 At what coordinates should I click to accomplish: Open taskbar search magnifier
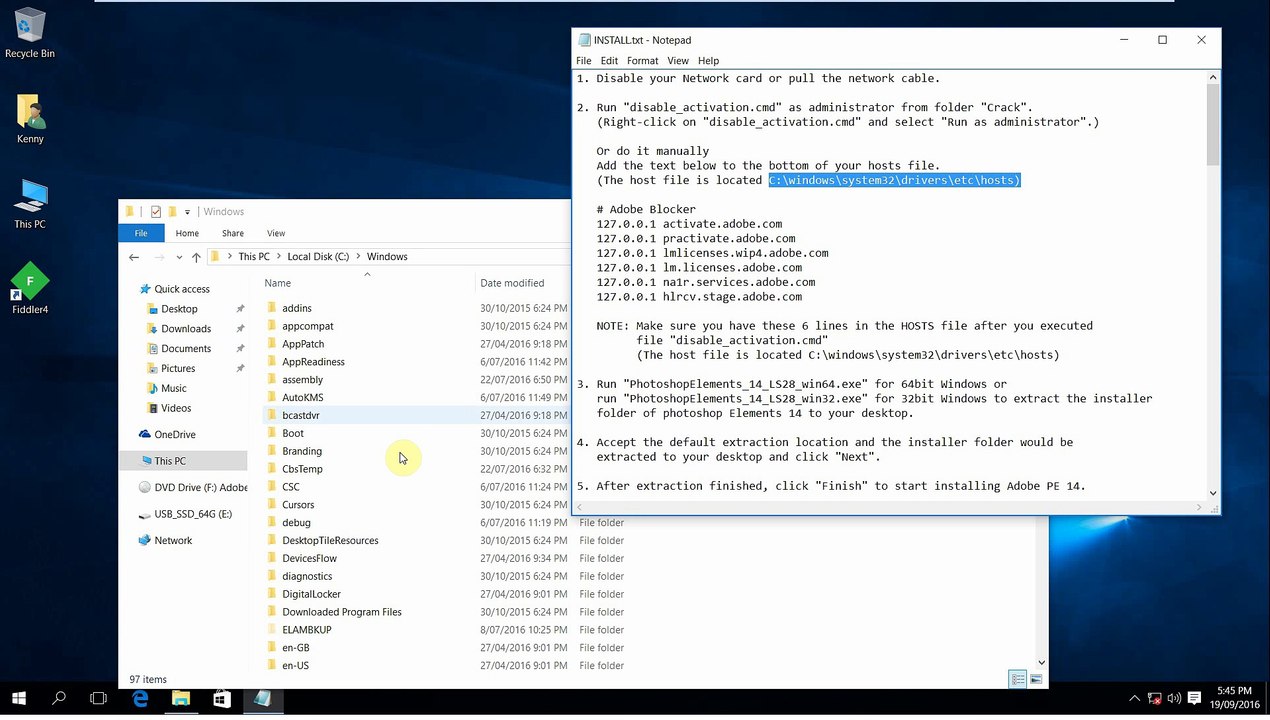pyautogui.click(x=59, y=699)
